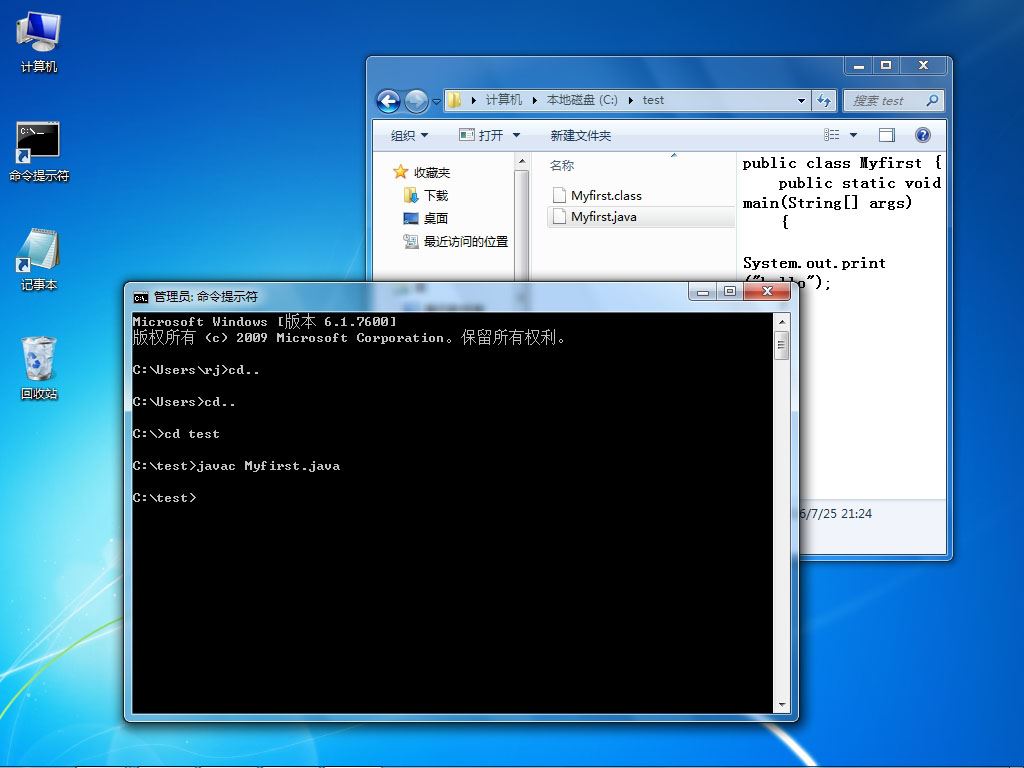Click the command prompt scroll up arrow
Image resolution: width=1024 pixels, height=768 pixels.
point(782,322)
